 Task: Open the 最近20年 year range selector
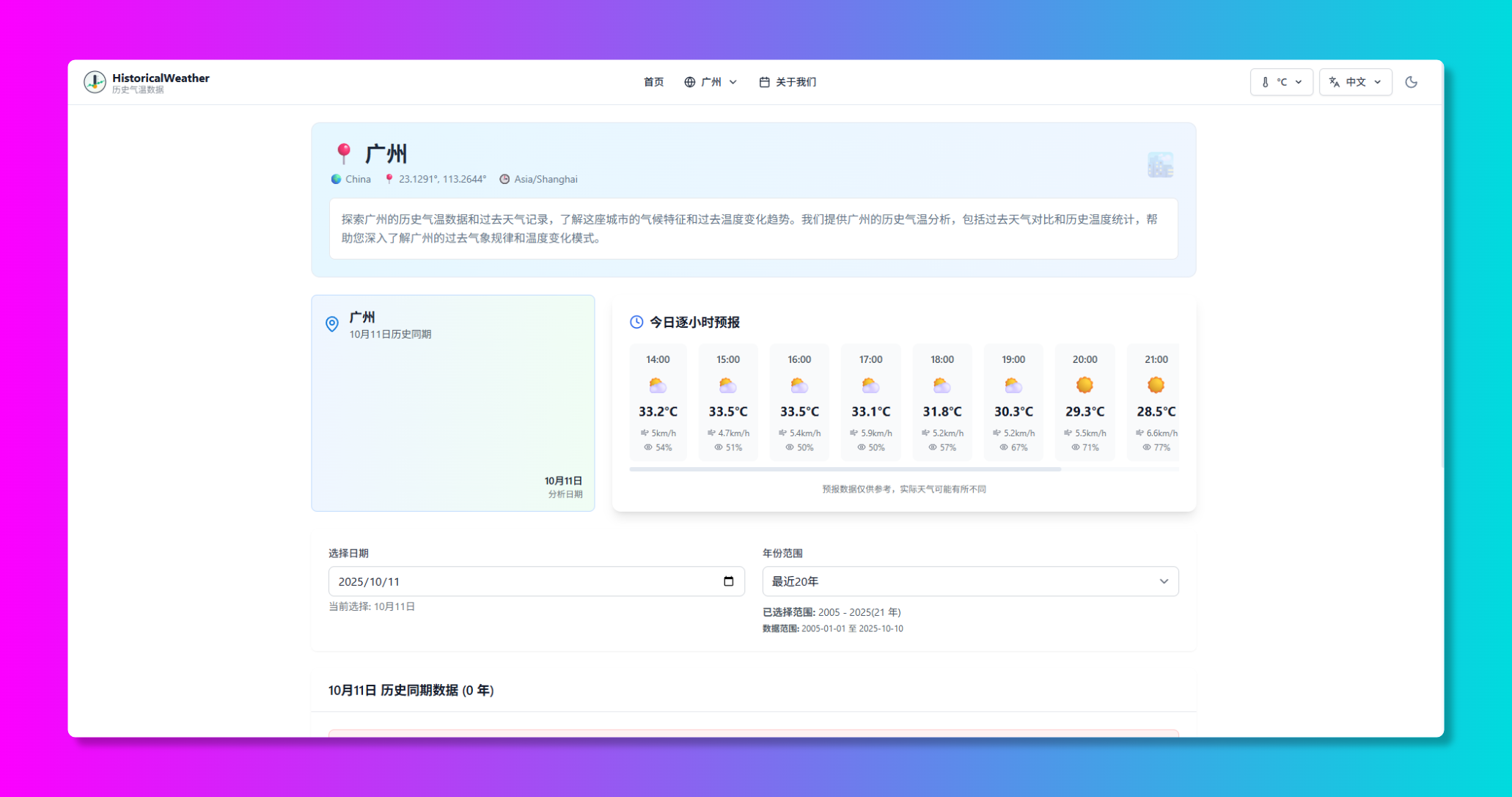pyautogui.click(x=969, y=581)
